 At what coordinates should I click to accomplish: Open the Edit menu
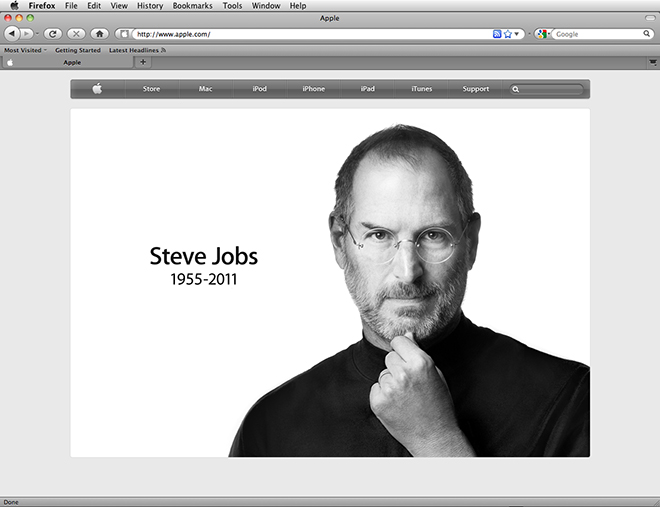click(x=94, y=5)
